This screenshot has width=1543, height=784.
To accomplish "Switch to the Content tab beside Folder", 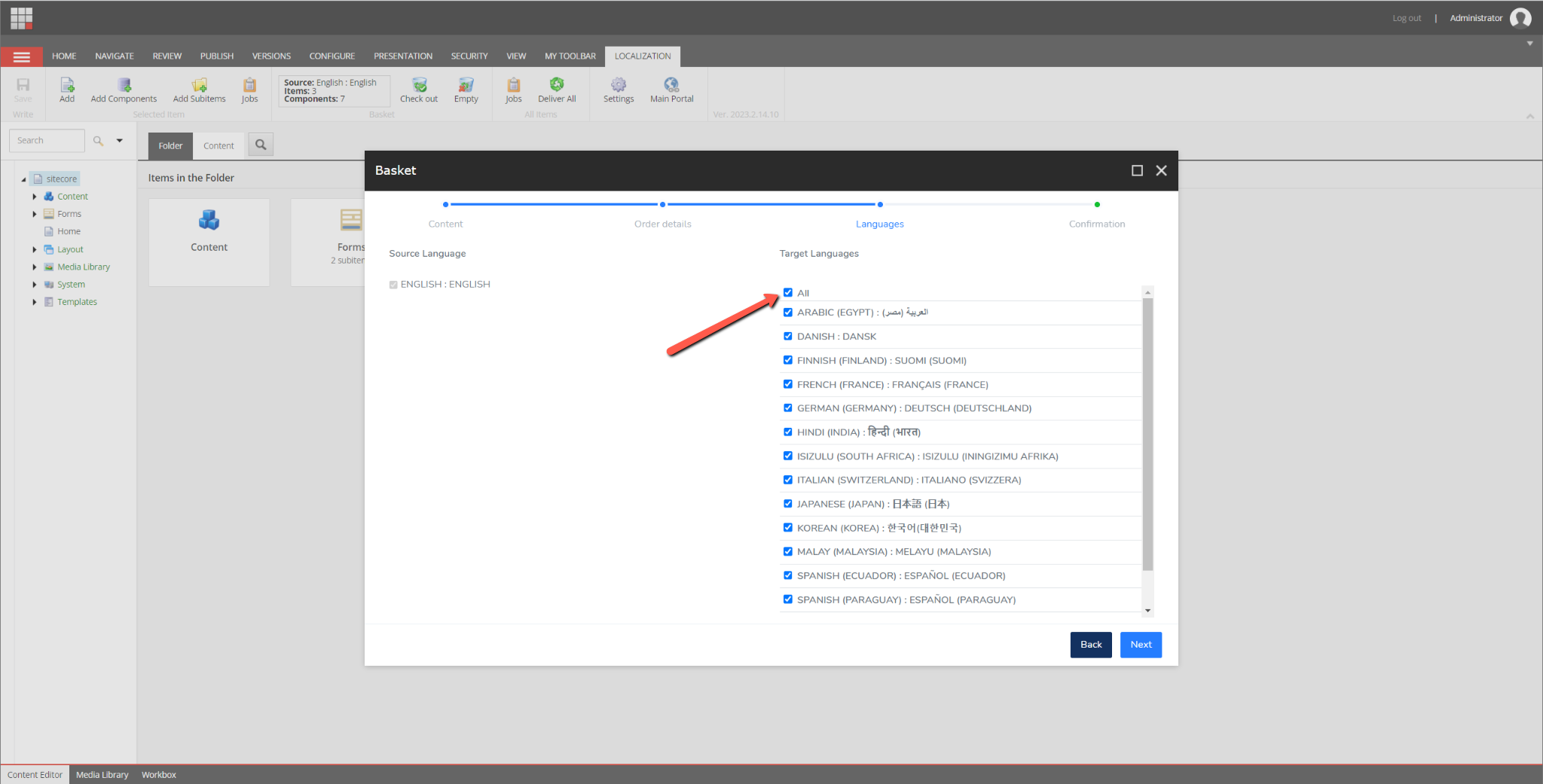I will (218, 146).
